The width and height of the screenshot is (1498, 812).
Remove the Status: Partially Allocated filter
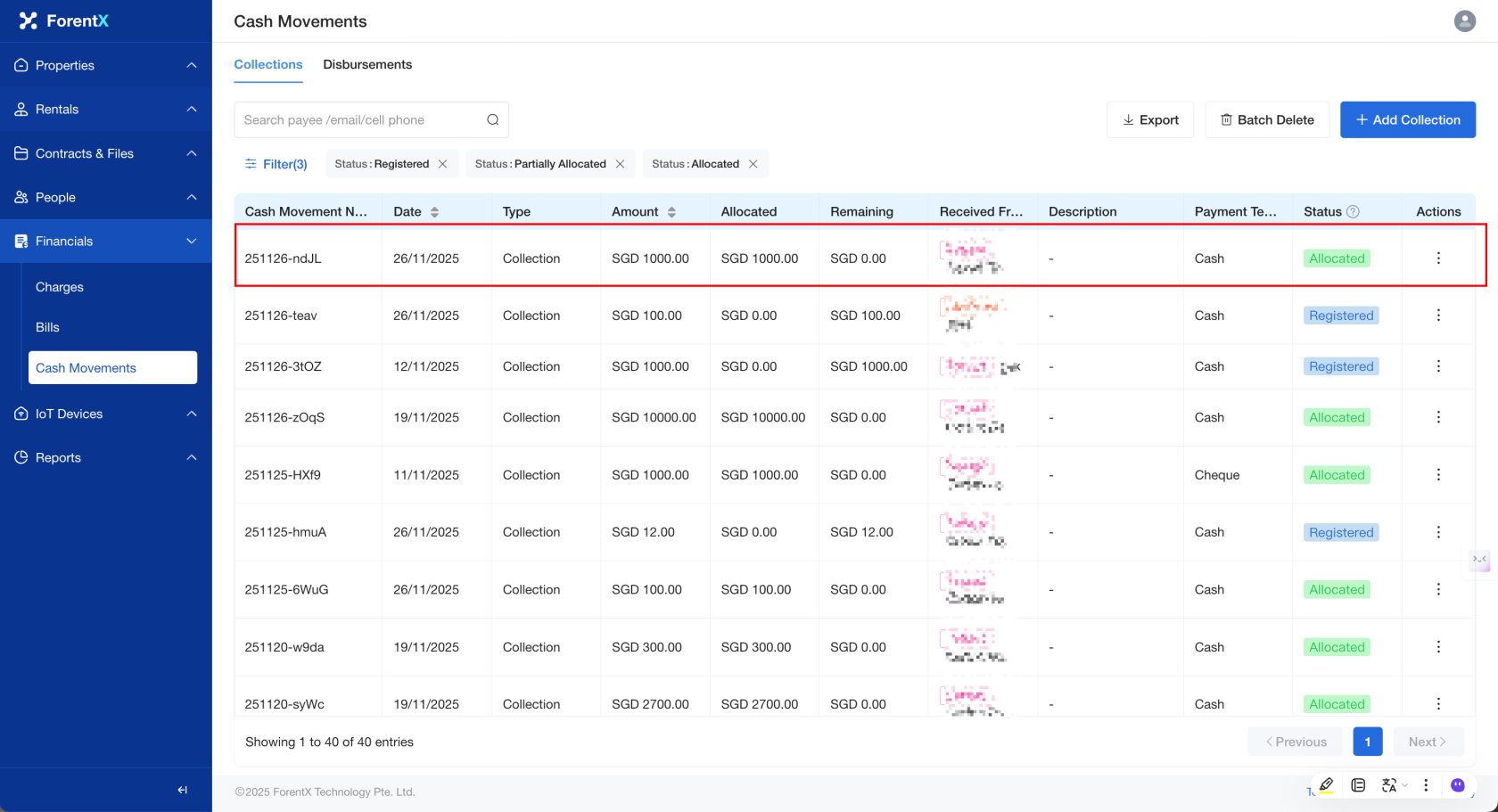(x=620, y=164)
